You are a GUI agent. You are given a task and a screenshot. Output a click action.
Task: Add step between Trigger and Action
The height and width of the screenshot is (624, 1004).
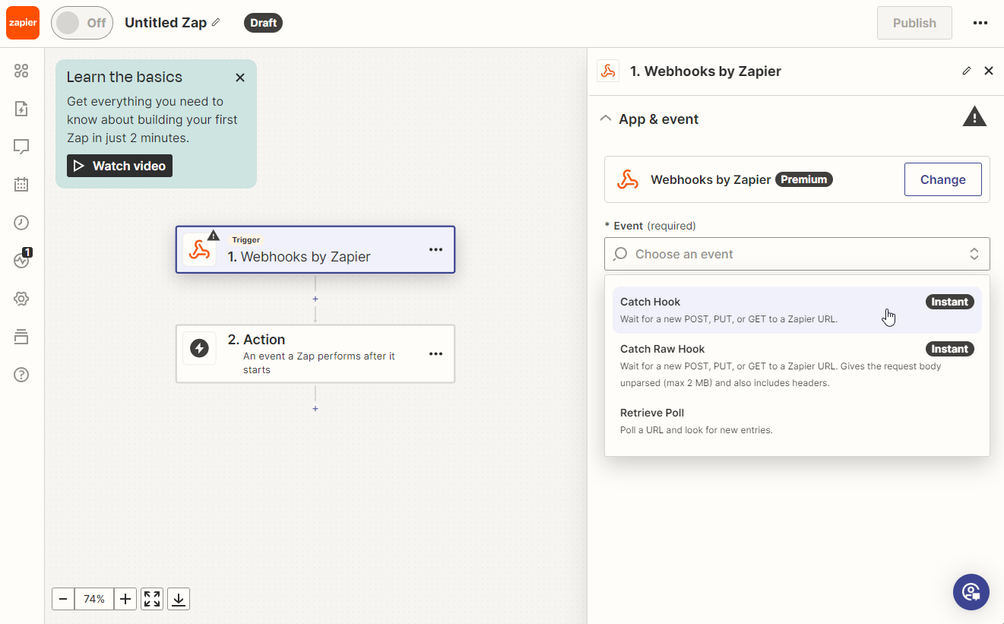click(x=315, y=299)
